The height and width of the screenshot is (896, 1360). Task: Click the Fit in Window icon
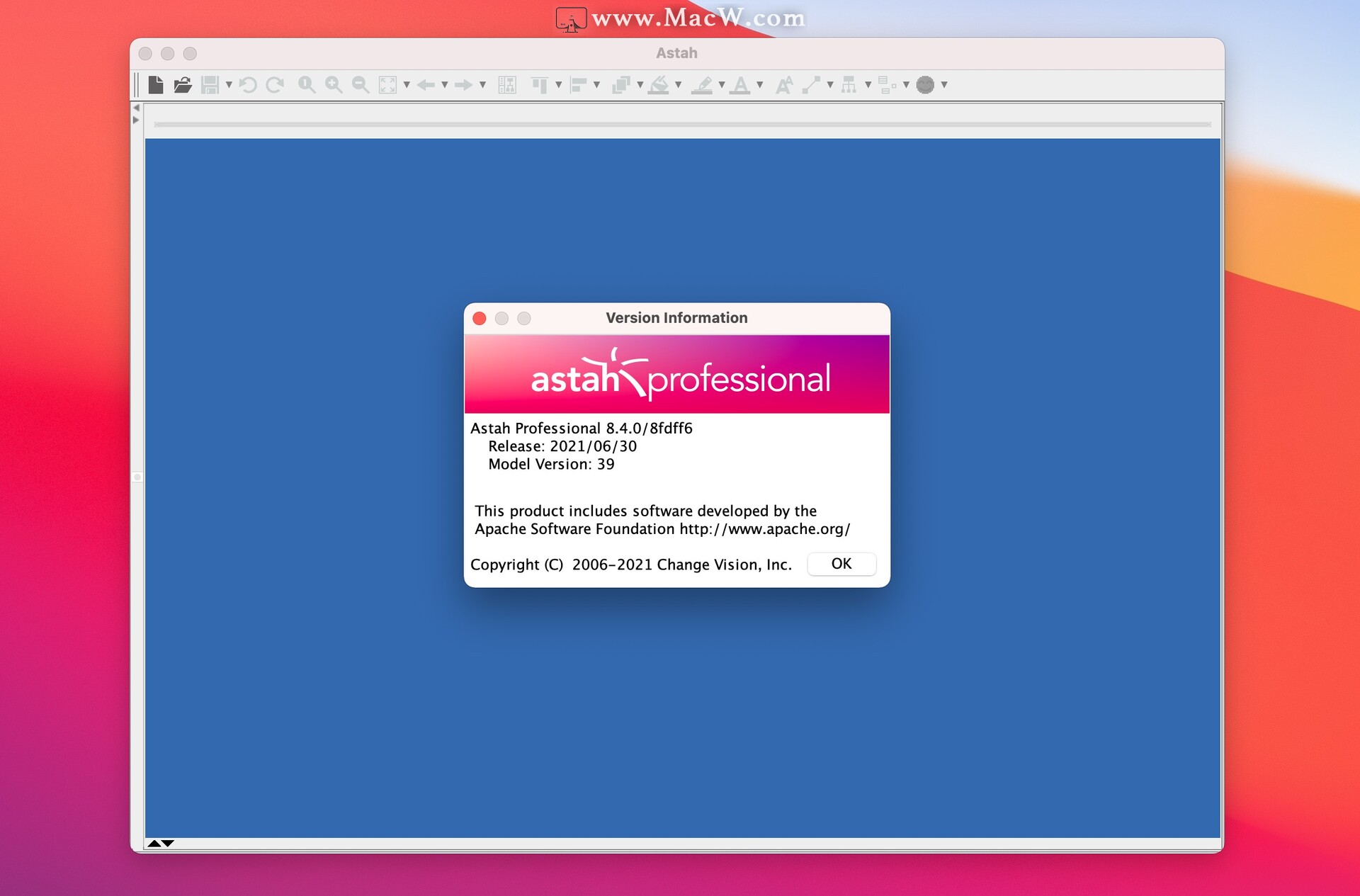click(x=387, y=85)
